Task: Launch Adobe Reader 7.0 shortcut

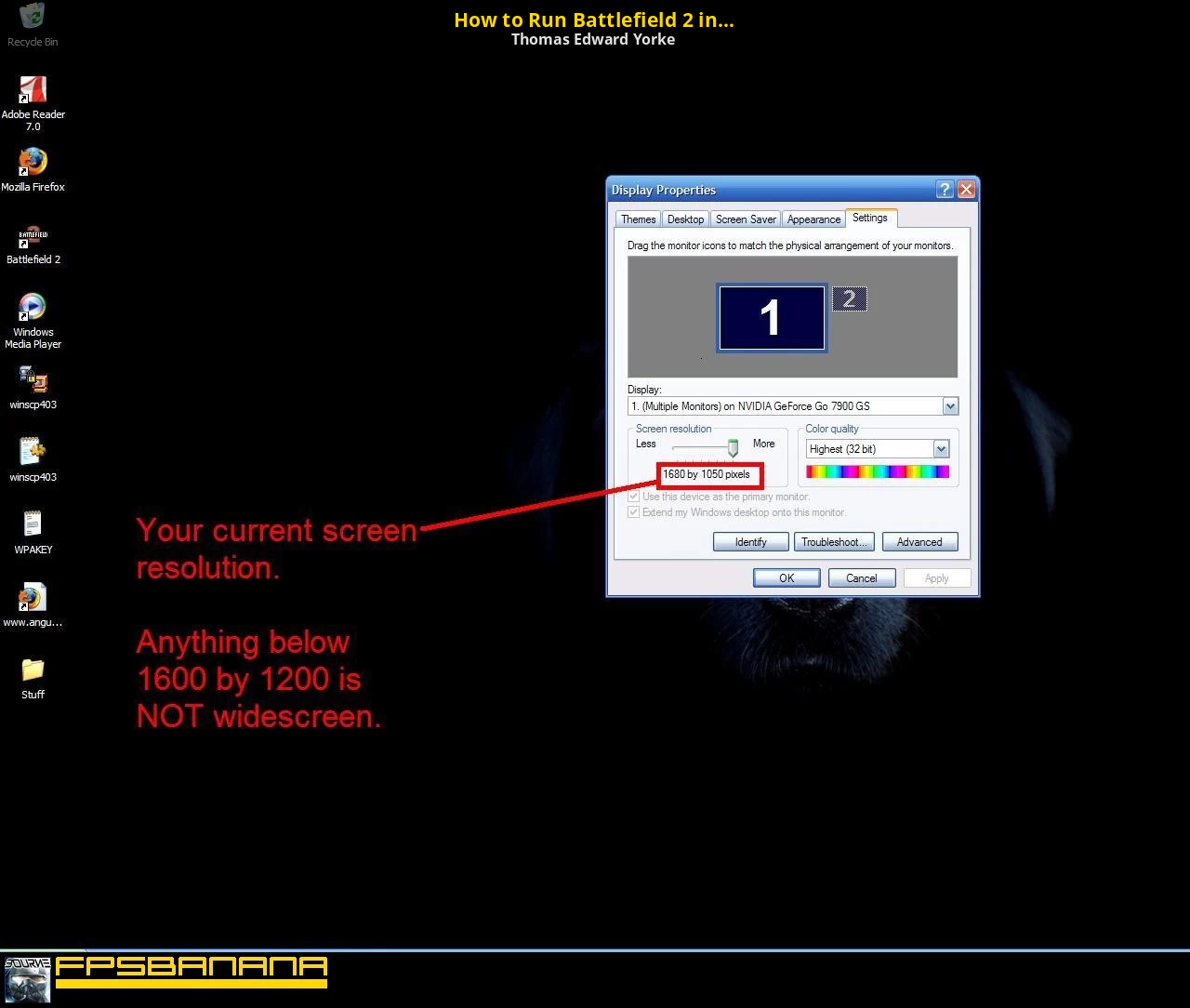Action: pos(33,90)
